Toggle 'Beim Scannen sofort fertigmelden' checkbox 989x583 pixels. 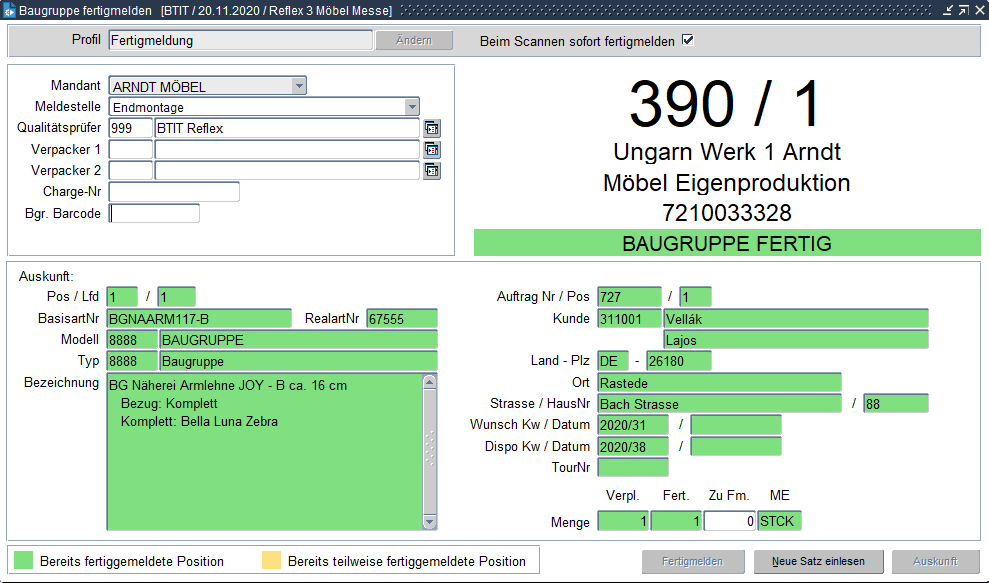pyautogui.click(x=687, y=41)
